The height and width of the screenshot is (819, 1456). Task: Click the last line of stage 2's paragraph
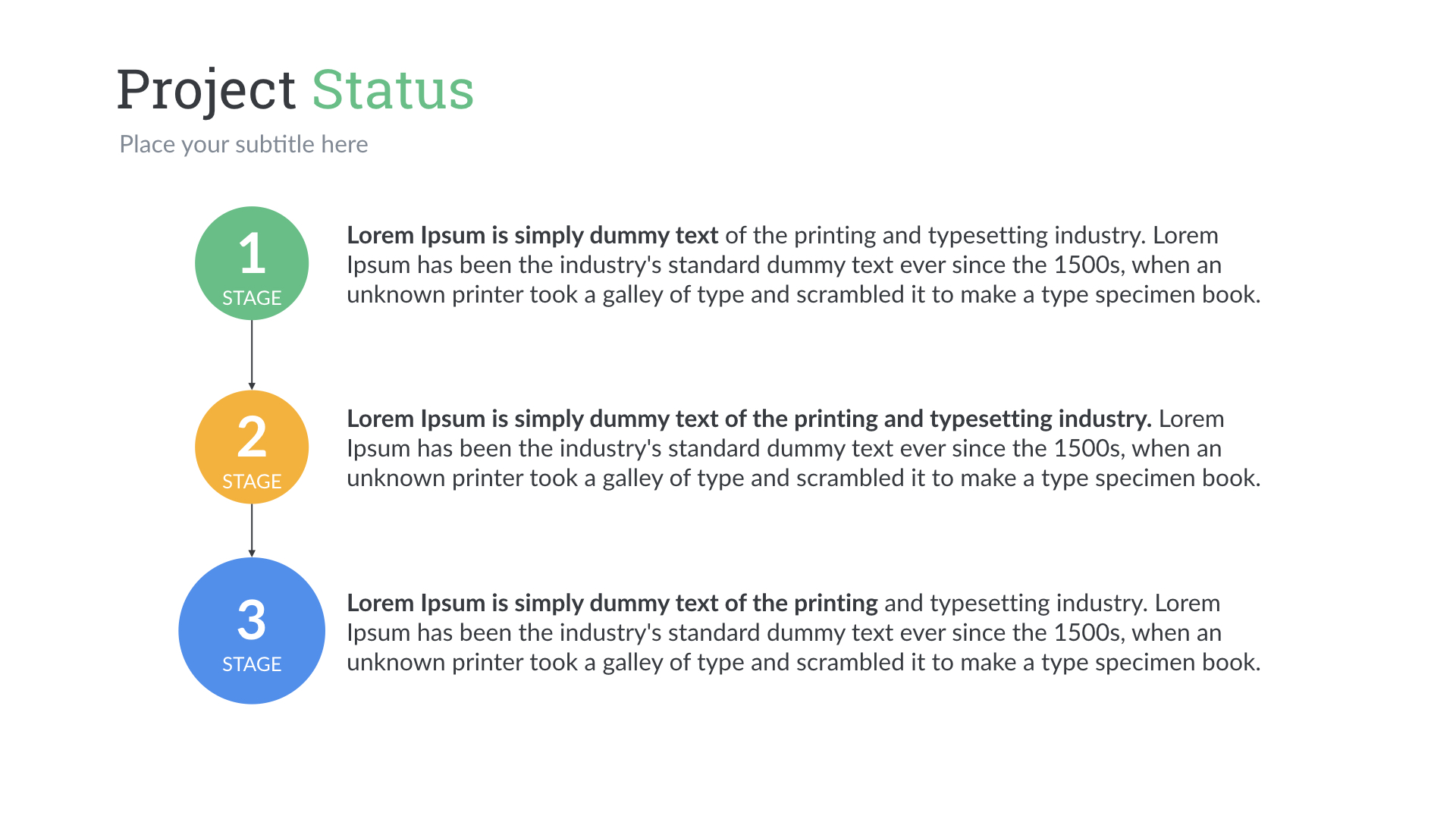pyautogui.click(x=803, y=478)
